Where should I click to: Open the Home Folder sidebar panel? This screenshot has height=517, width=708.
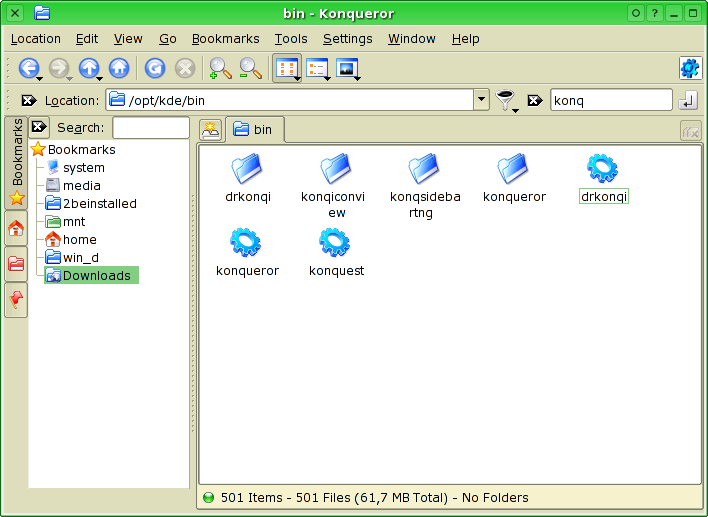coord(16,228)
